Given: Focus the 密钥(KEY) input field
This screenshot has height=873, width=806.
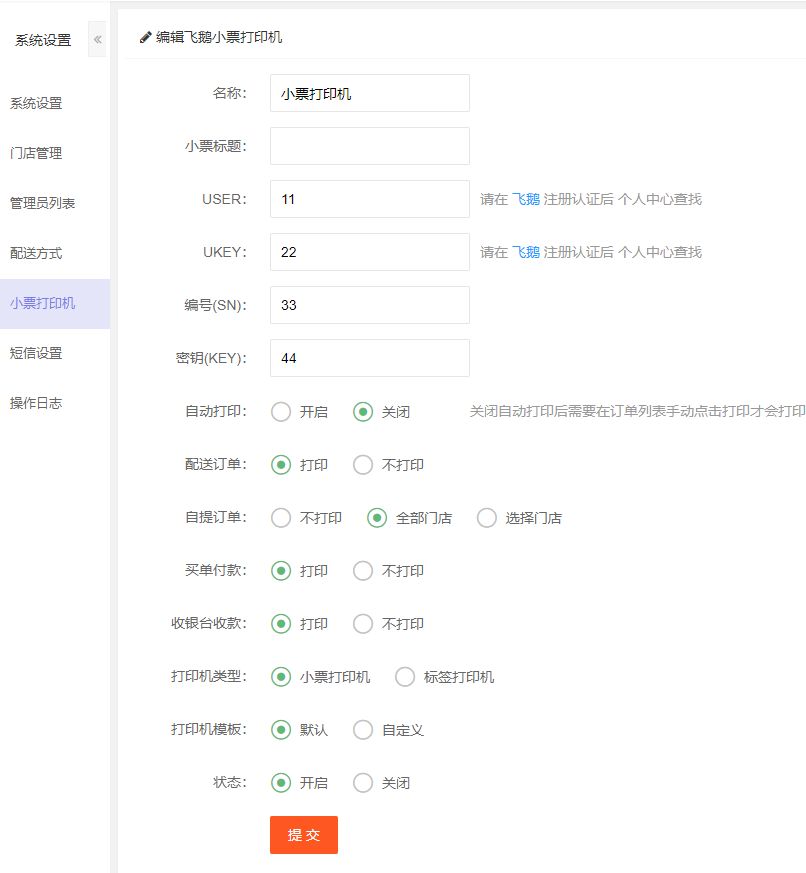Looking at the screenshot, I should 369,358.
